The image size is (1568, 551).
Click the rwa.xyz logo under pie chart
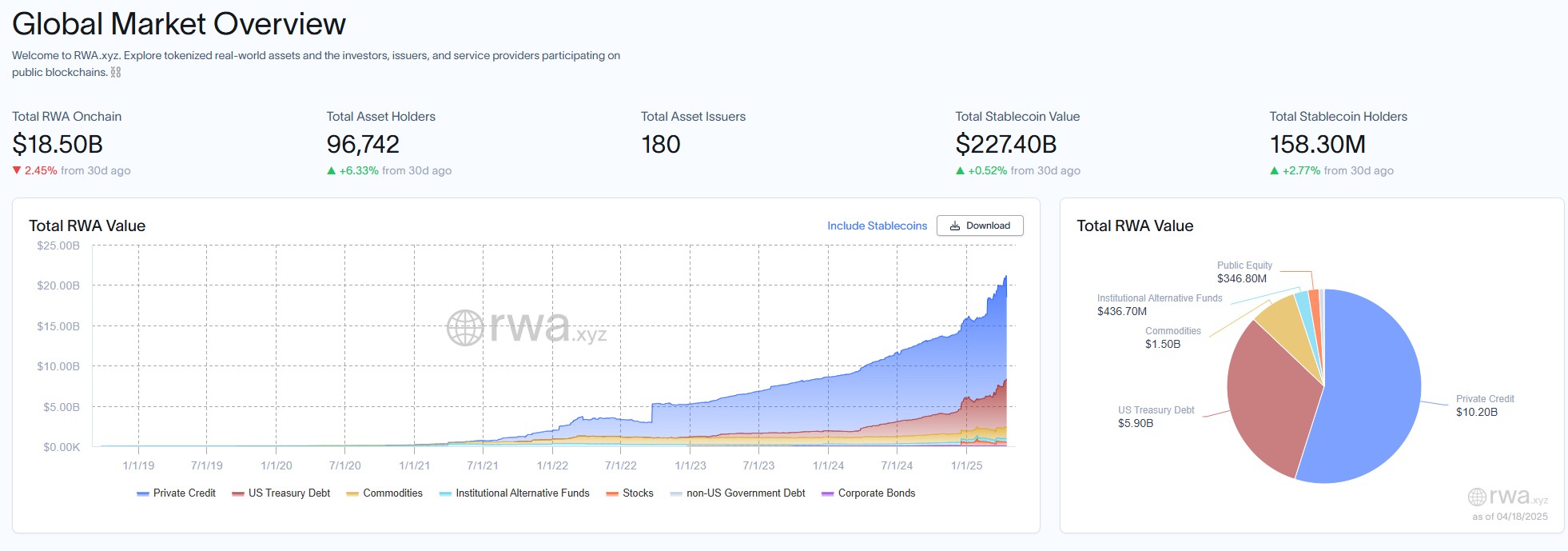click(x=1507, y=497)
